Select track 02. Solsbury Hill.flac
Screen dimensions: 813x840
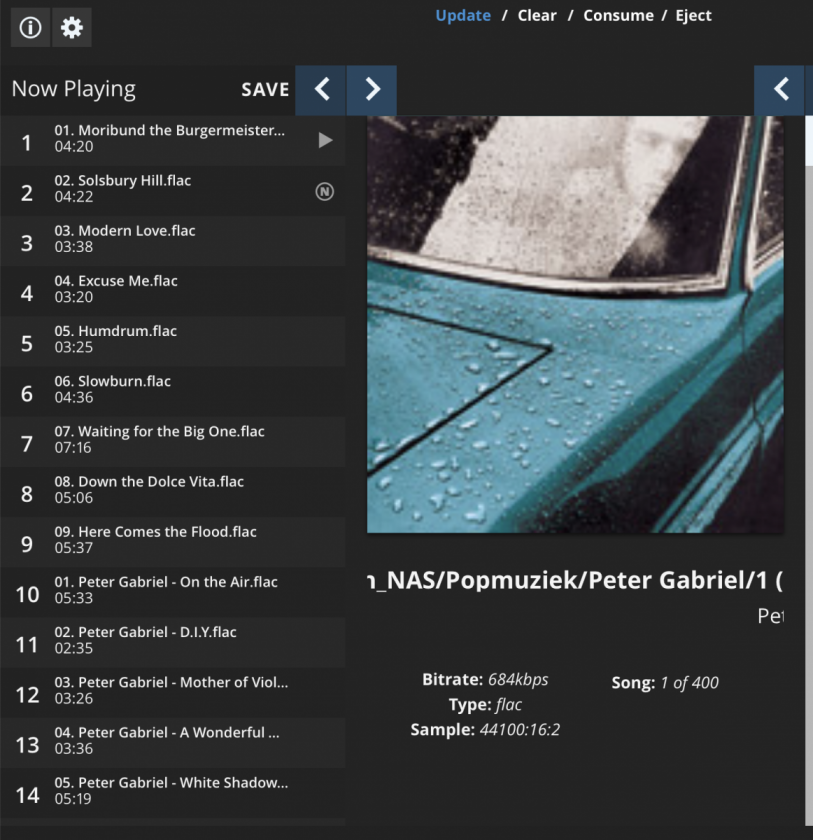[x=172, y=191]
